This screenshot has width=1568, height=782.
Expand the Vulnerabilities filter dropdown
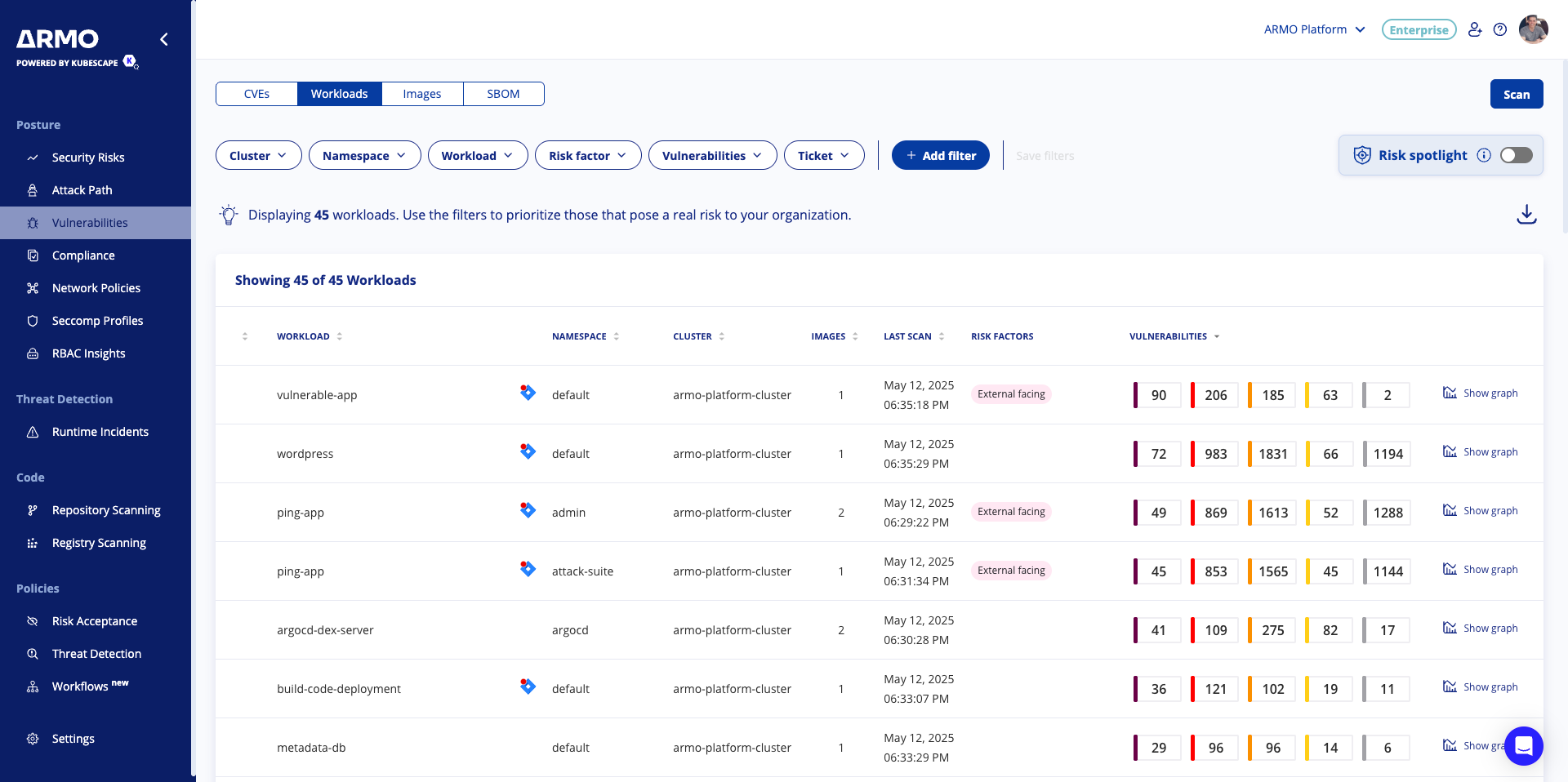[x=713, y=155]
